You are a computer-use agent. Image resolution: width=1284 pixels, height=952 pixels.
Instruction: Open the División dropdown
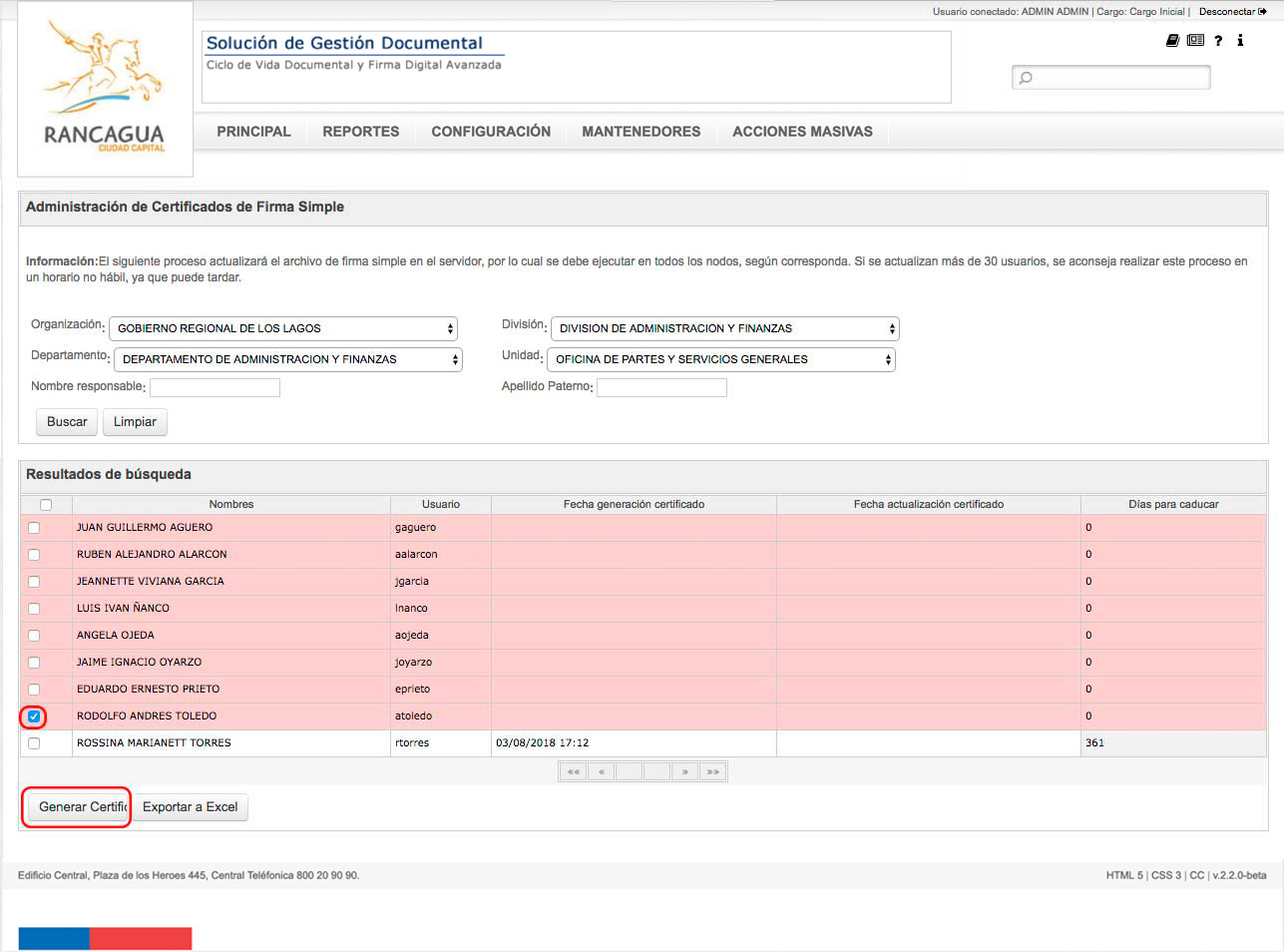point(725,328)
